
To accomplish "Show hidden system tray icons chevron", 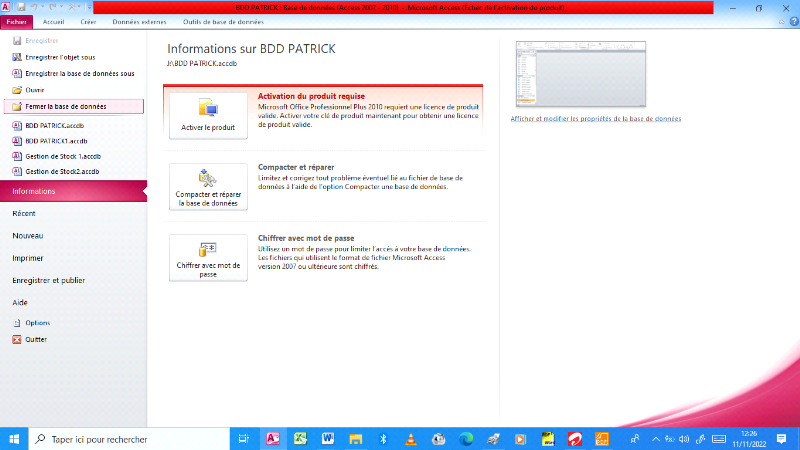I will click(x=656, y=439).
